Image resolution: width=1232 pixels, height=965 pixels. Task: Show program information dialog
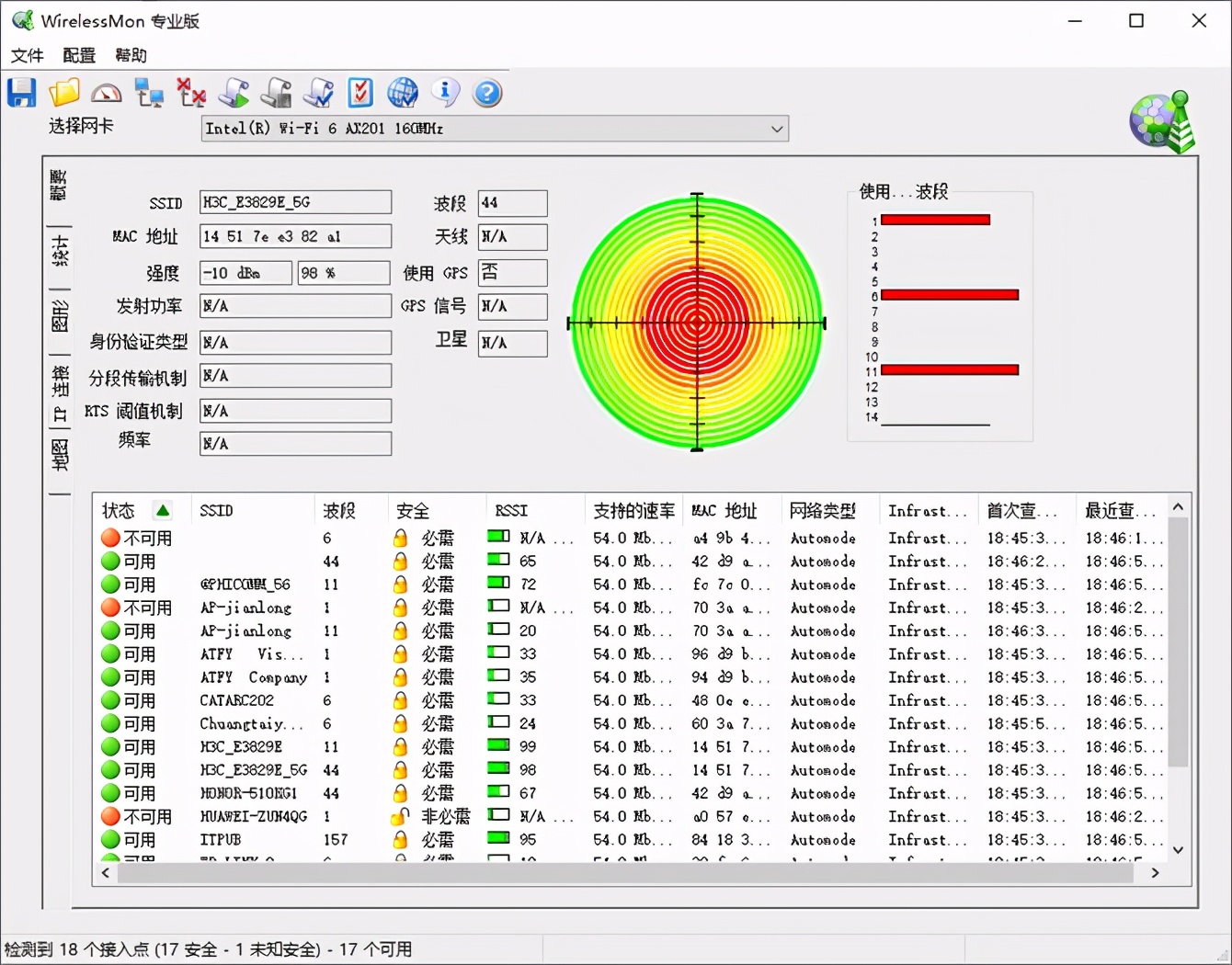point(444,92)
